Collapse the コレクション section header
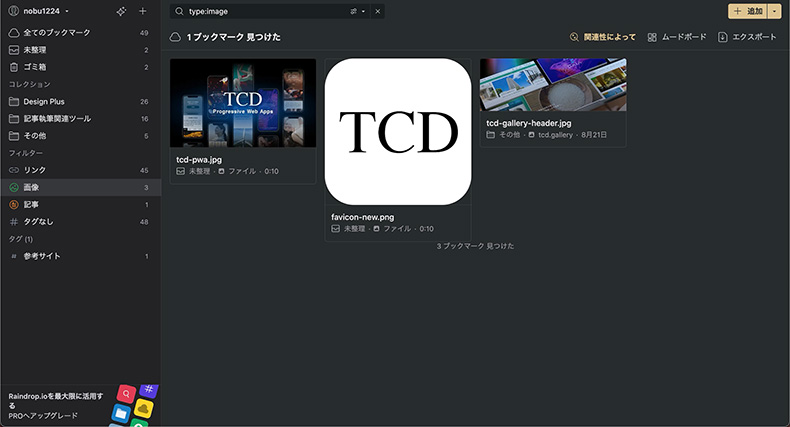 pyautogui.click(x=30, y=84)
